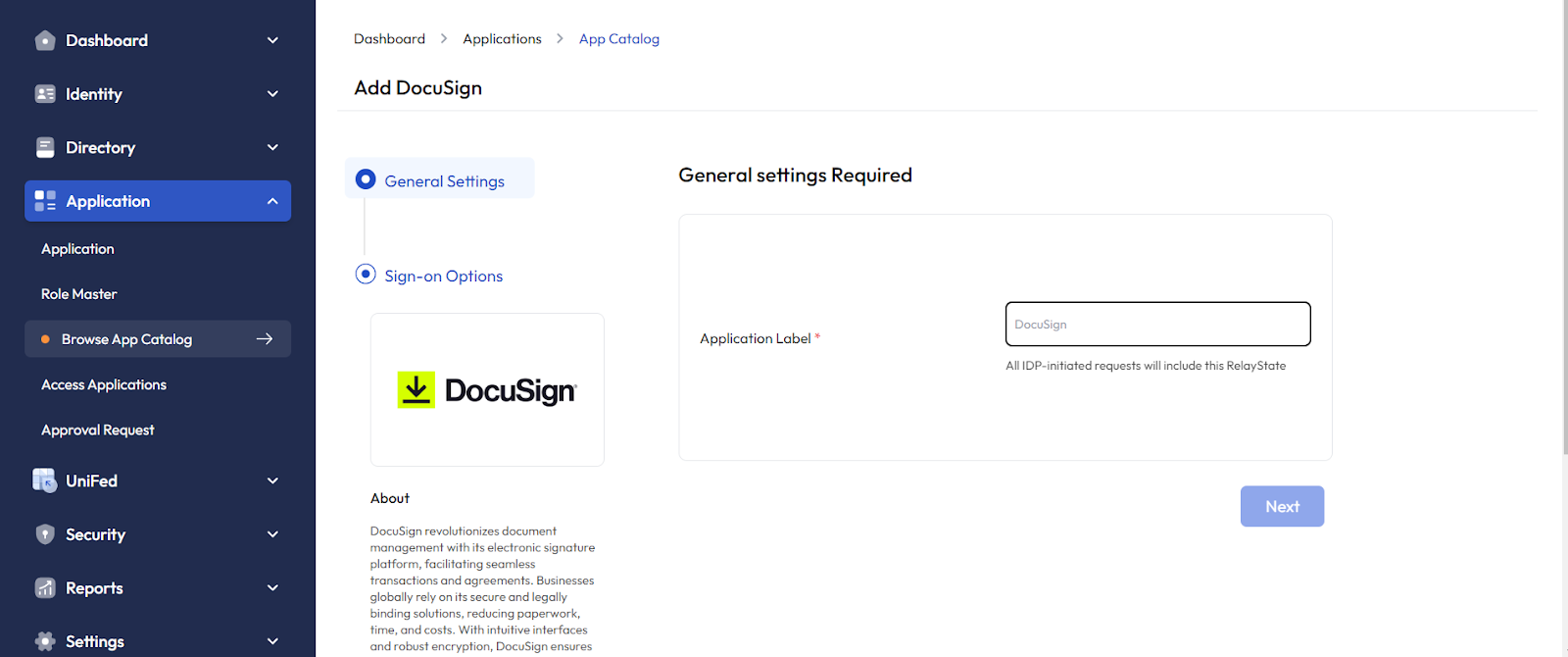The image size is (1568, 657).
Task: Open the Application submenu item
Action: coord(77,249)
